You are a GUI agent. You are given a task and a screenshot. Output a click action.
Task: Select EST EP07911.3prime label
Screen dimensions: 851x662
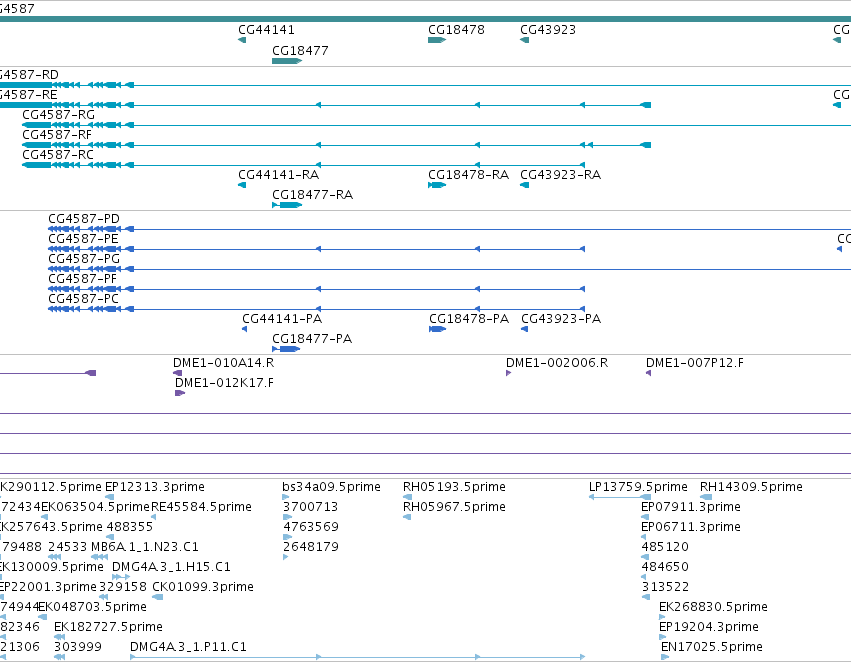coord(691,507)
